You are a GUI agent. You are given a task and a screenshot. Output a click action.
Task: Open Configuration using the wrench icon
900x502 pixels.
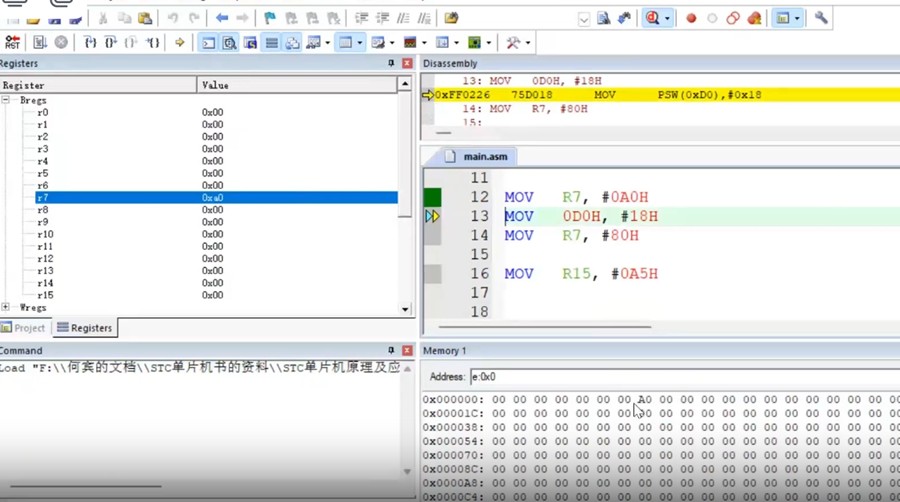[x=821, y=18]
